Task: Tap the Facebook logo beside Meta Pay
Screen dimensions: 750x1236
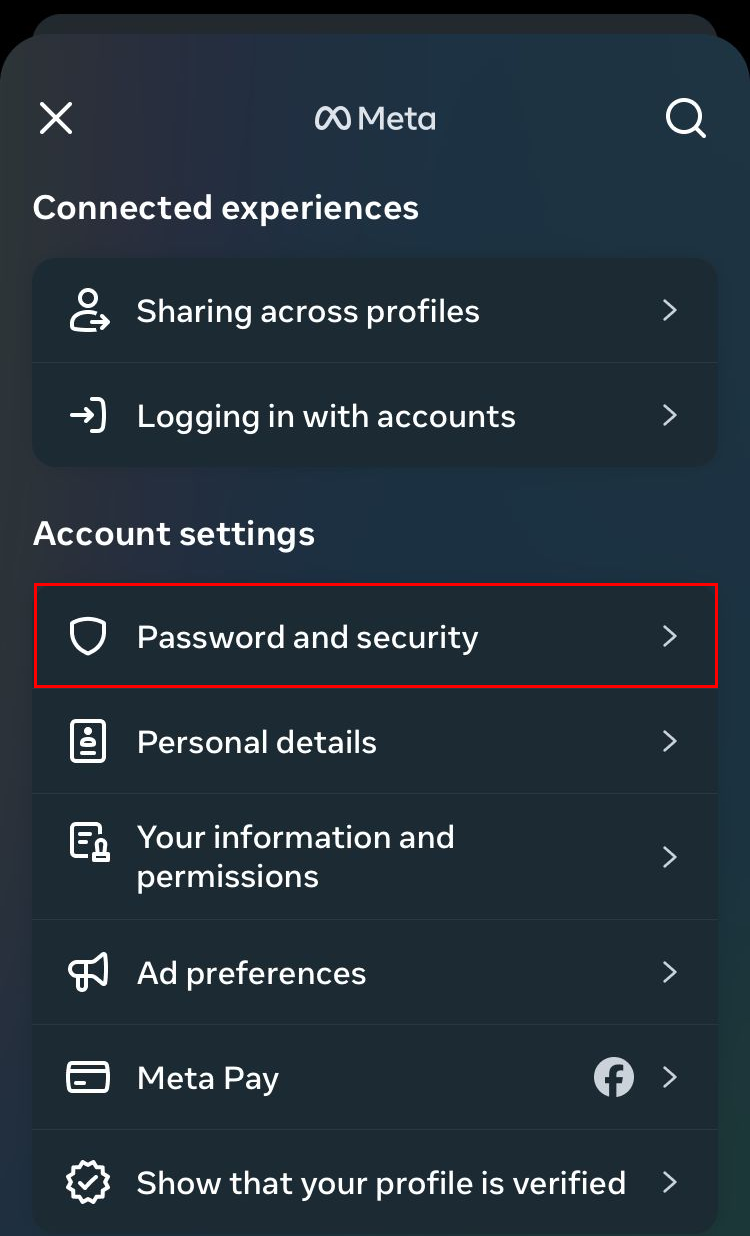Action: (x=614, y=1078)
